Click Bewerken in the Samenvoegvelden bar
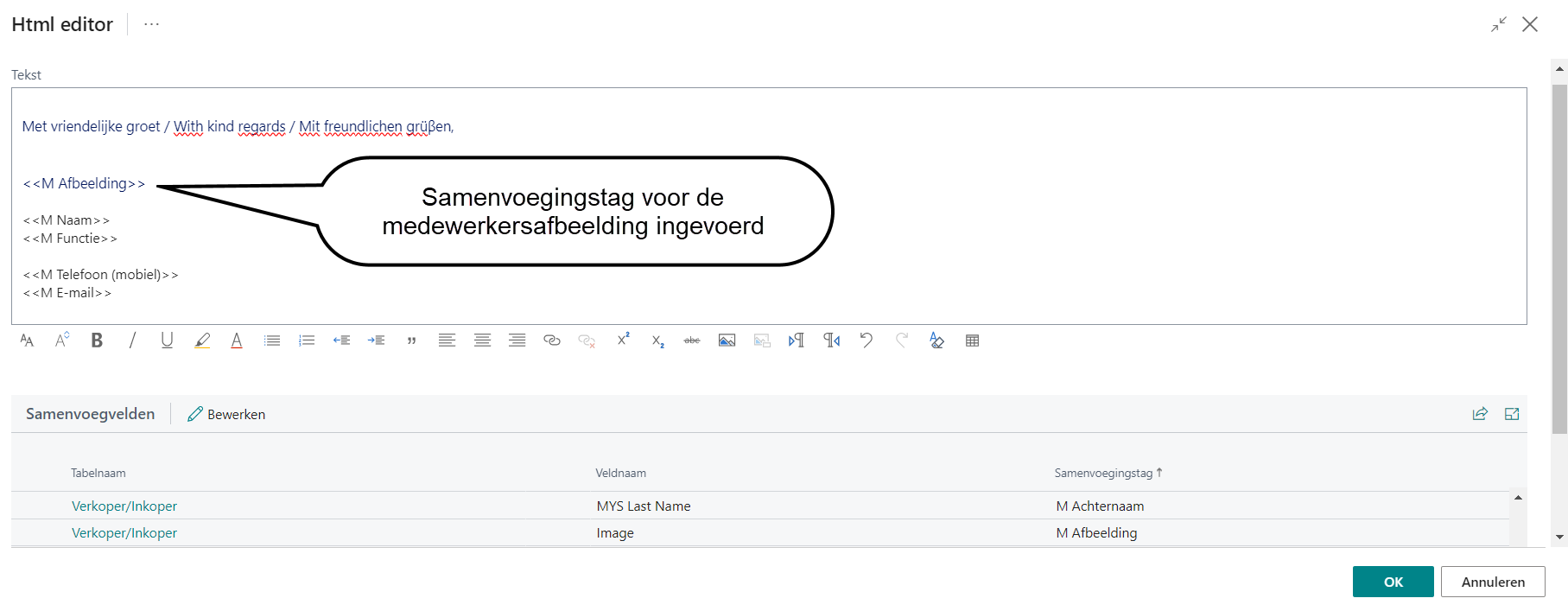Screen dimensions: 1568x611 pyautogui.click(x=227, y=415)
